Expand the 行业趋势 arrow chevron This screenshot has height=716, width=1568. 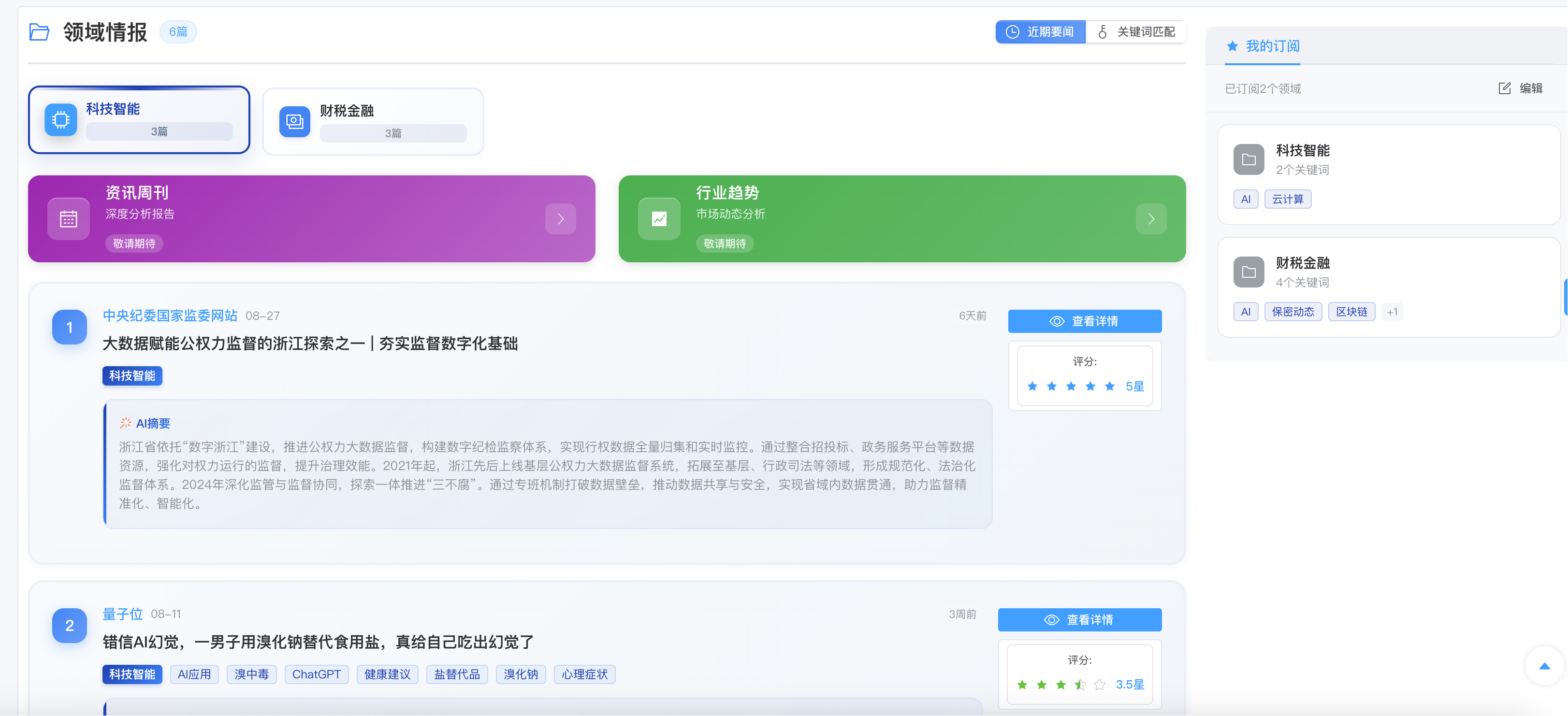[1151, 219]
